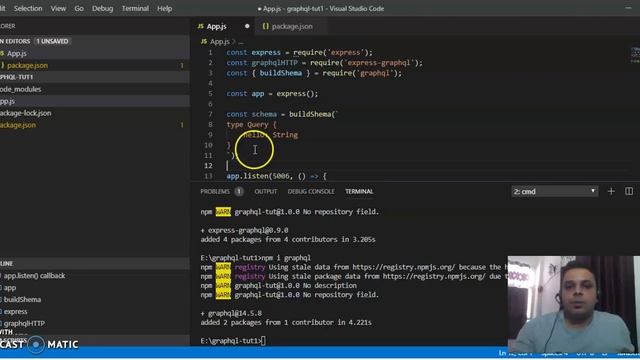
Task: Click the '1 UNSAVED' badge
Action: (x=52, y=41)
